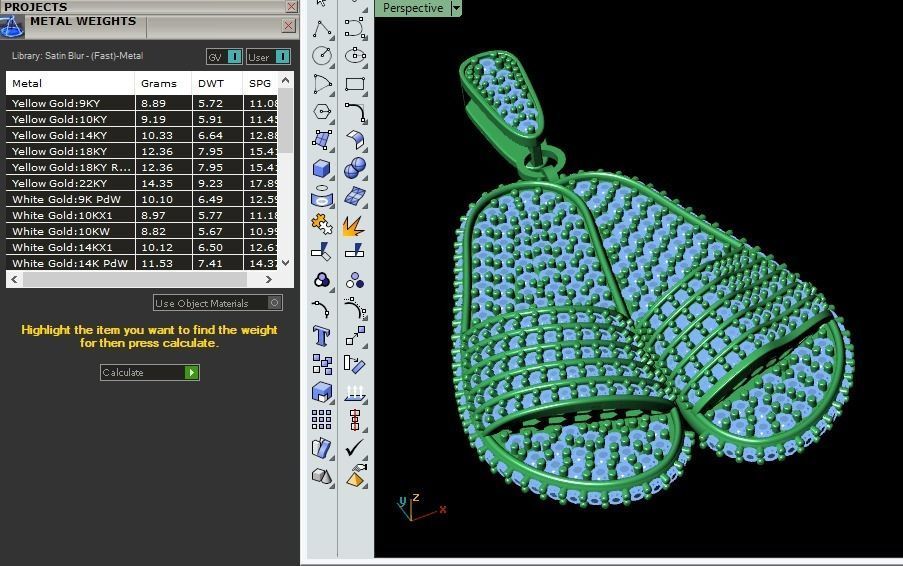Screen dimensions: 903x566
Task: Open the Cage edit tool
Action: click(322, 197)
